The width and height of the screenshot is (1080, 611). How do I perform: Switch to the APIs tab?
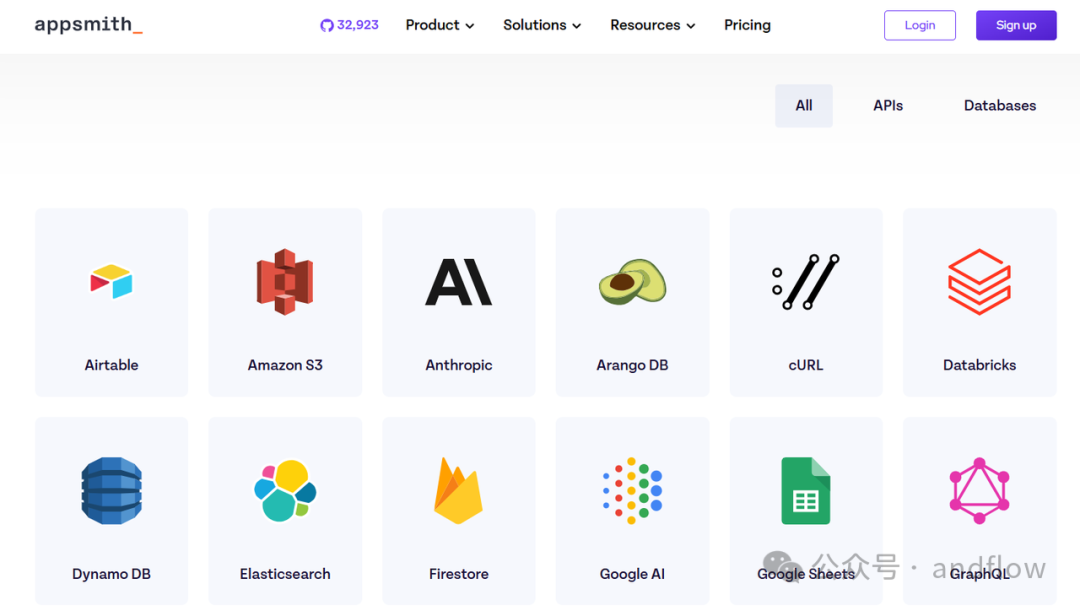(x=888, y=105)
